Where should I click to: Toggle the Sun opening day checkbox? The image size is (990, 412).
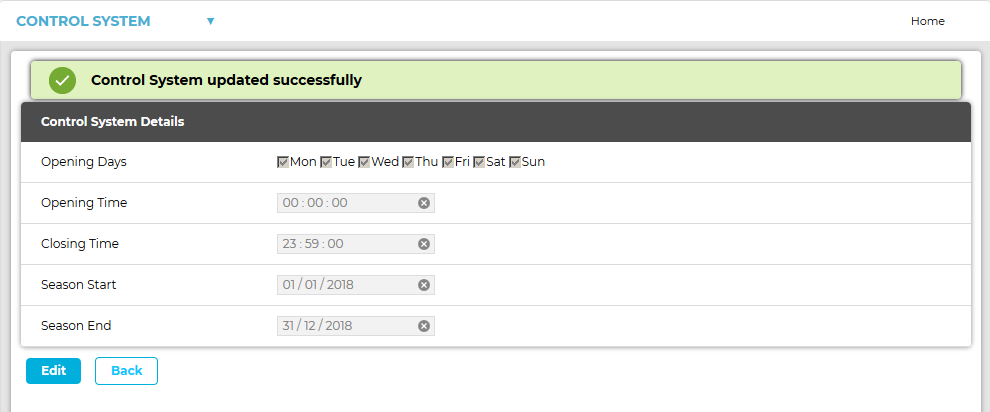pyautogui.click(x=515, y=162)
